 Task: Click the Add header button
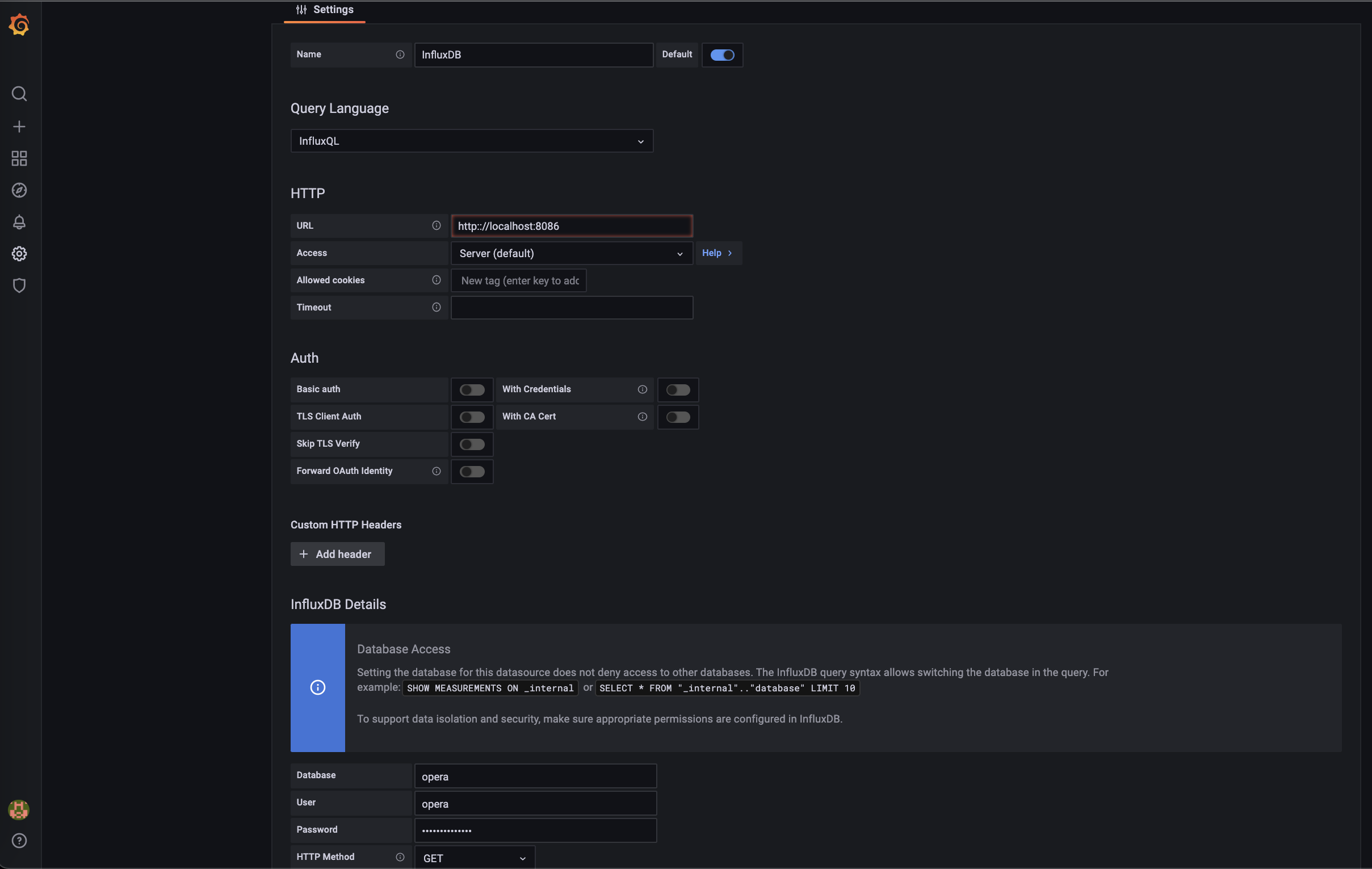point(337,554)
